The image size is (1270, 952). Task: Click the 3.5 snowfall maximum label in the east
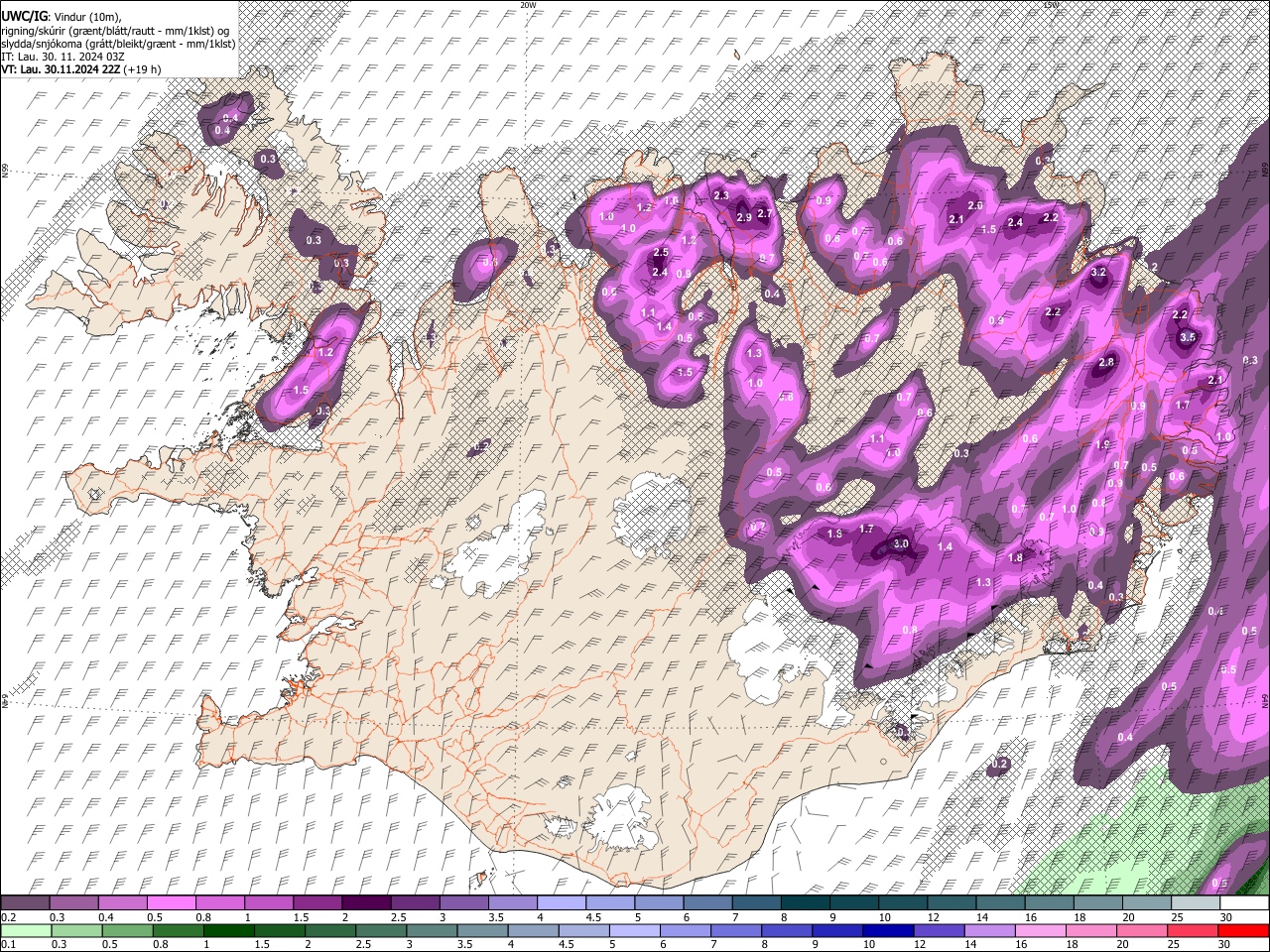[x=1188, y=337]
